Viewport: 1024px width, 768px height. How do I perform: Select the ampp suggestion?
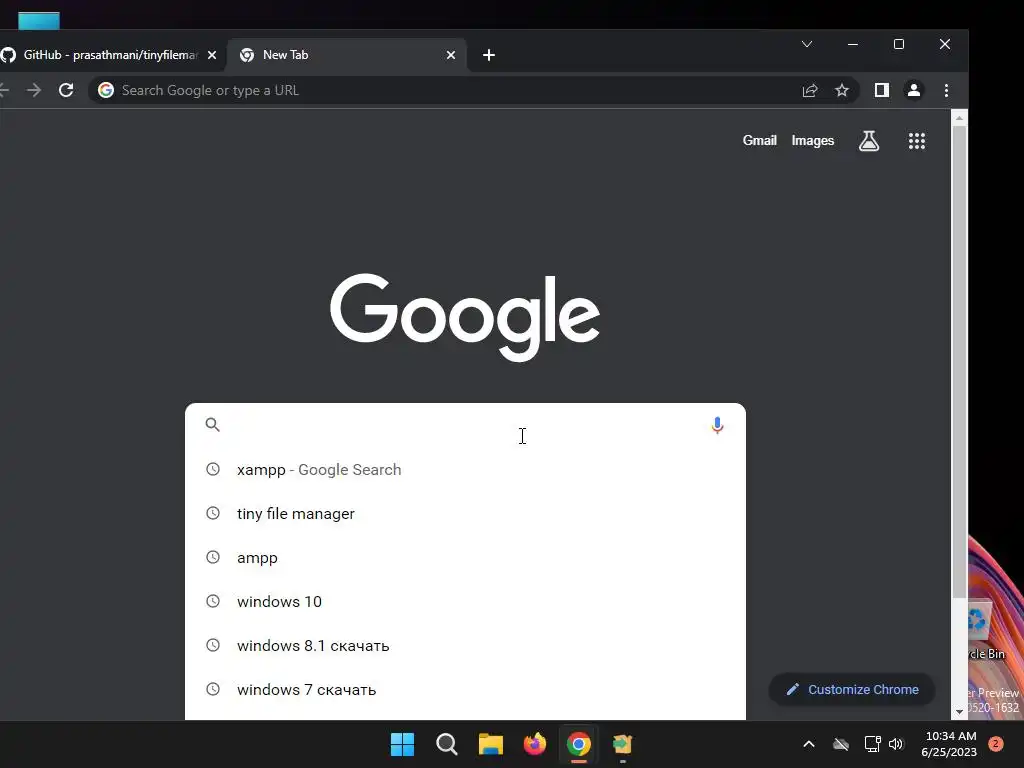465,557
